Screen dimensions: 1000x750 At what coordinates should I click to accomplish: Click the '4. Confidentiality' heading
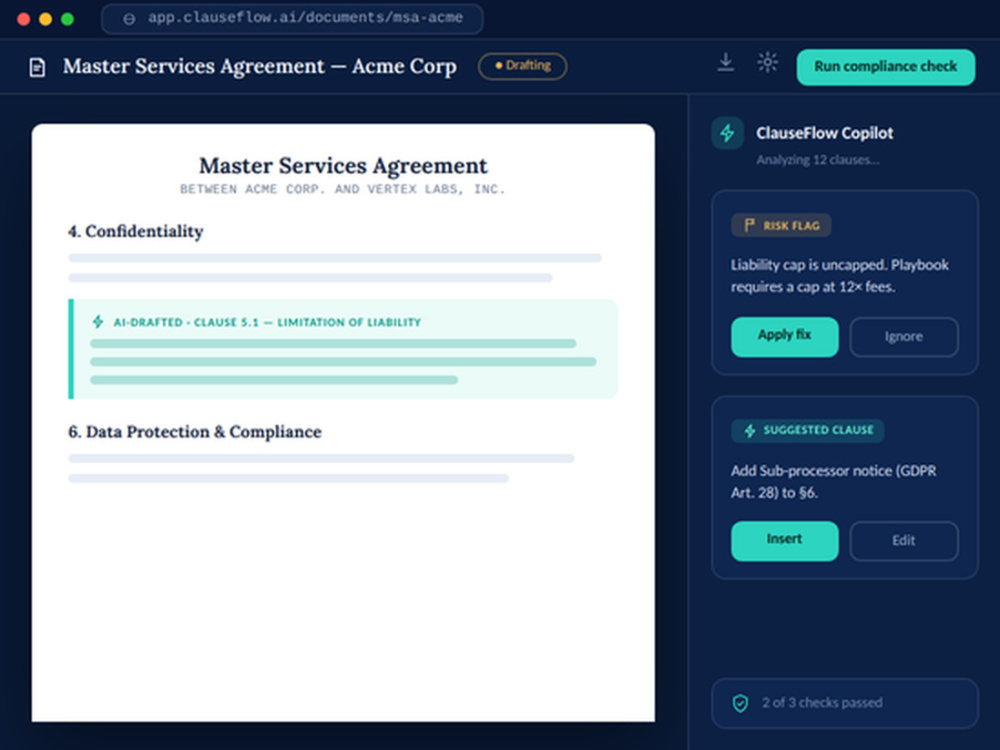click(x=135, y=232)
